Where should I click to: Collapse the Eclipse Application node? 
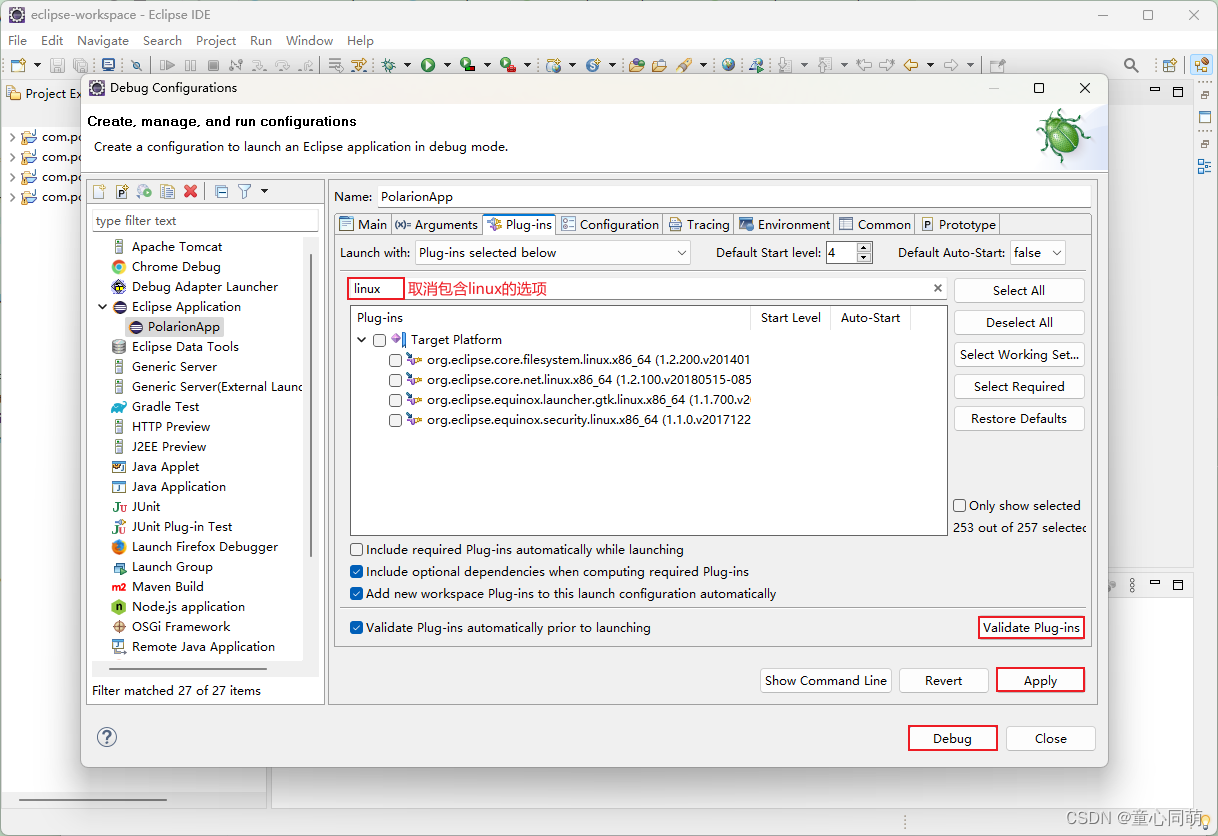(102, 307)
